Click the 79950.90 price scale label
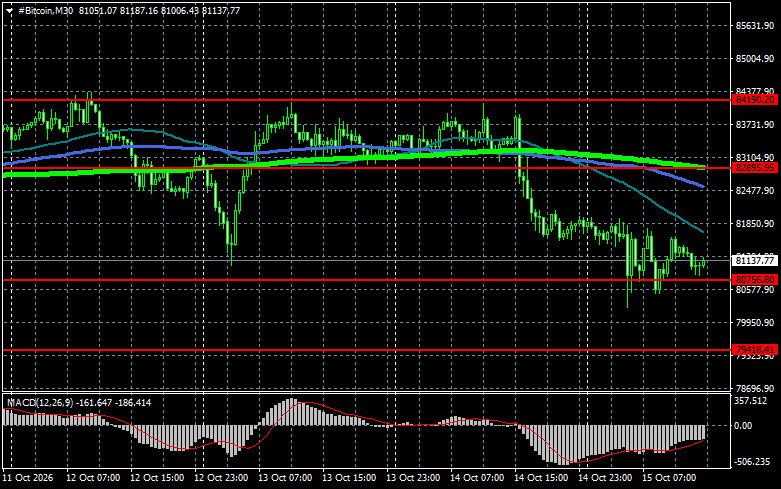 point(755,323)
